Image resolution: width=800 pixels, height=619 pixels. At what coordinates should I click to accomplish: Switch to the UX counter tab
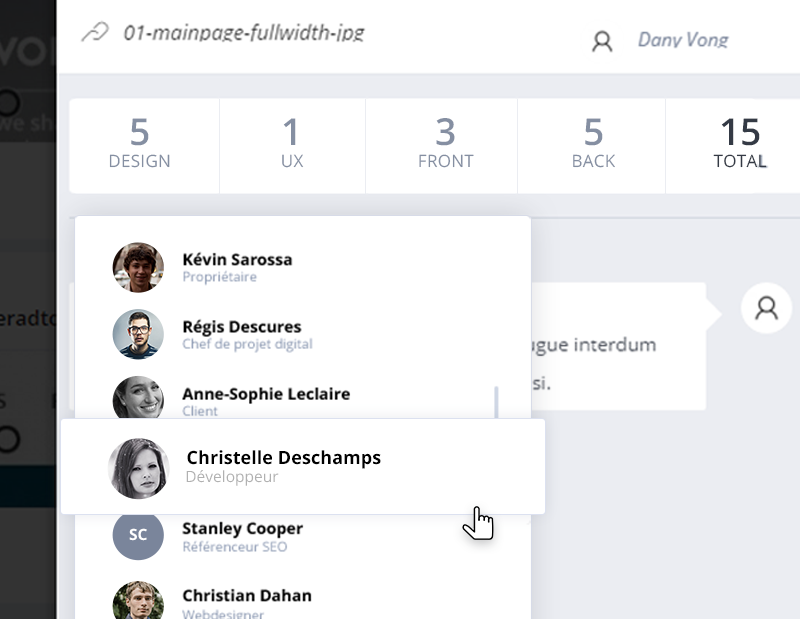coord(292,146)
